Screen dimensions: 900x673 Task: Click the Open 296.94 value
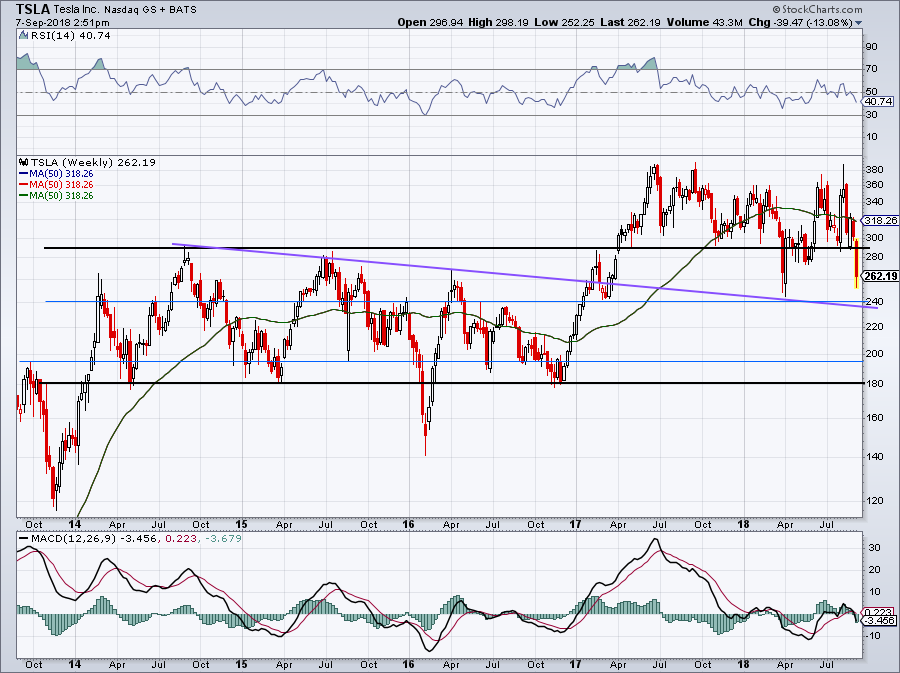point(431,22)
